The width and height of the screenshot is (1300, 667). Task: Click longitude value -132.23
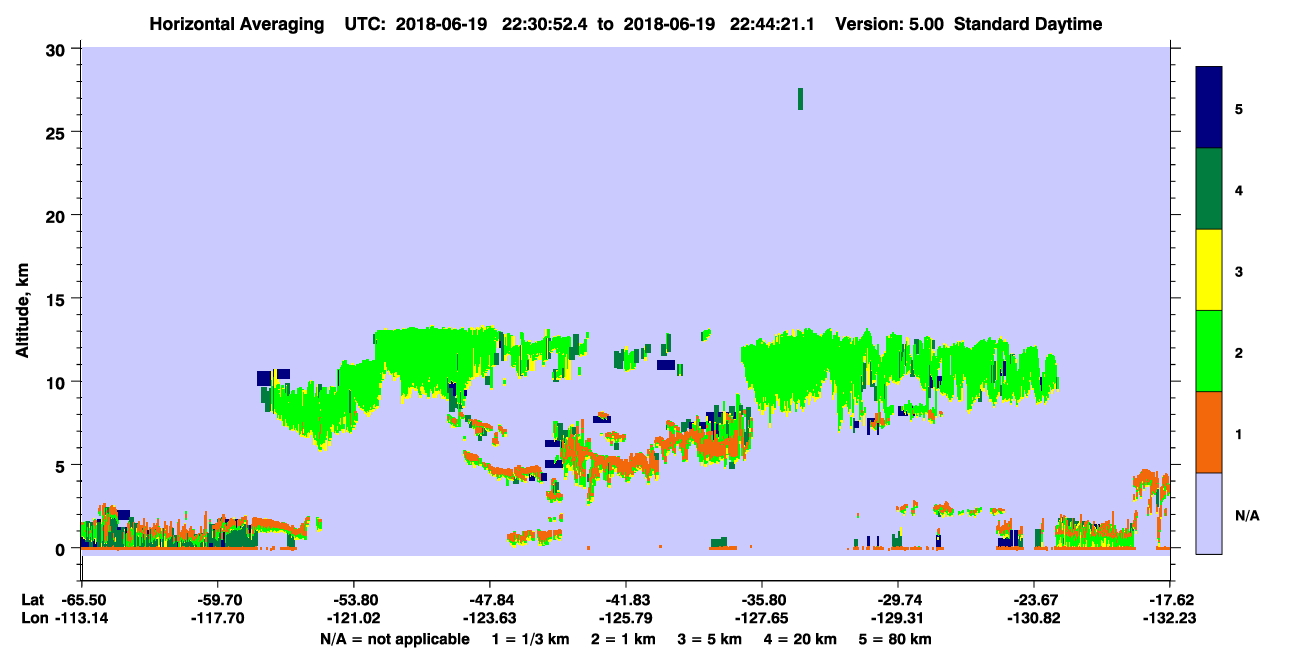pos(1170,618)
